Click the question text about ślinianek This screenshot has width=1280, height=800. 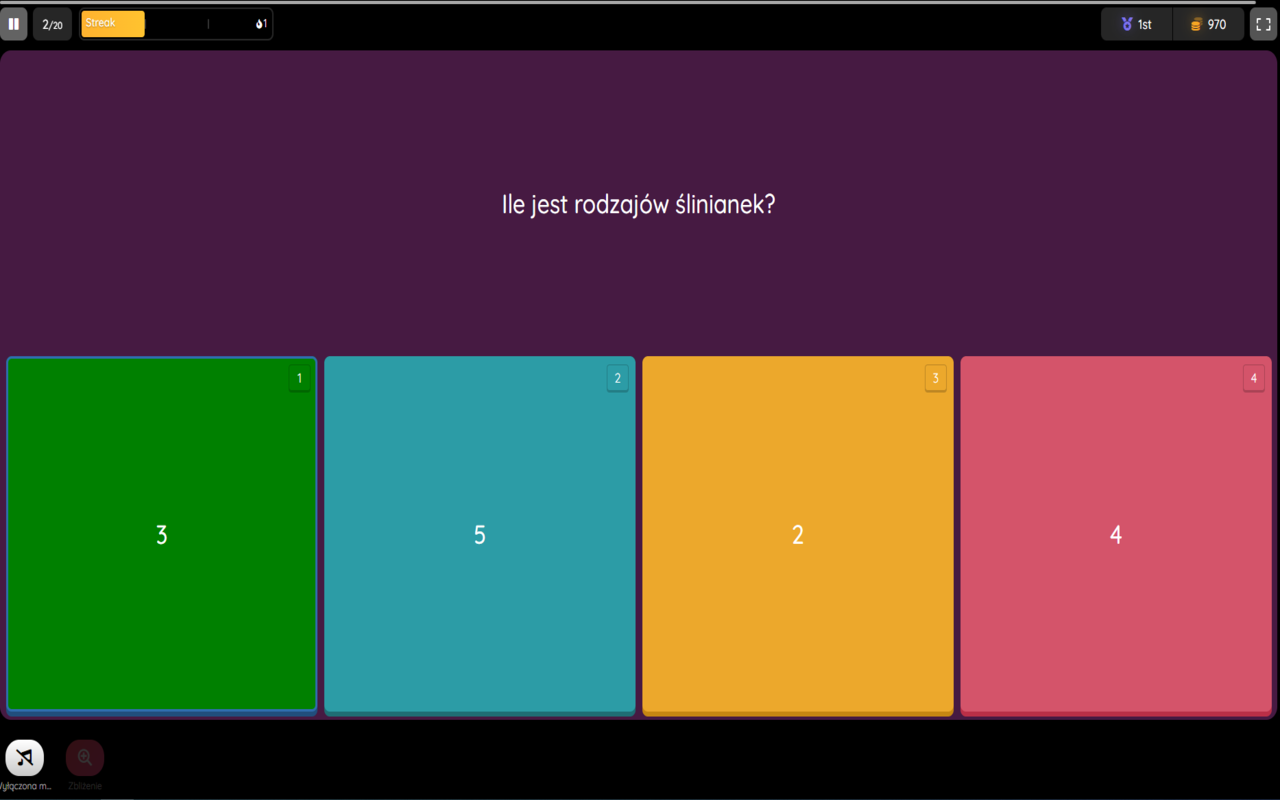point(638,205)
